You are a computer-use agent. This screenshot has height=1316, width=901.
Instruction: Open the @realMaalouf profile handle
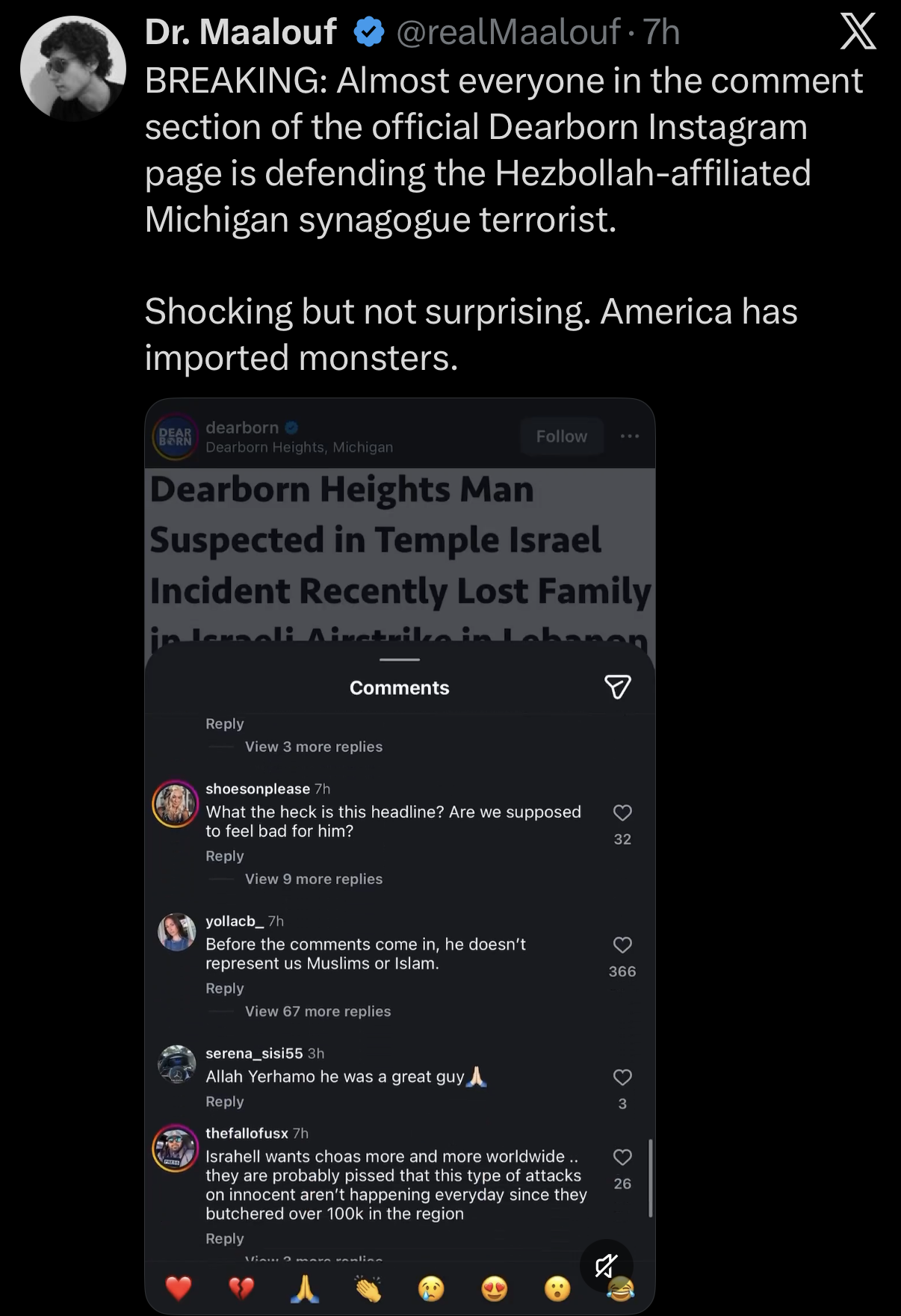(508, 32)
